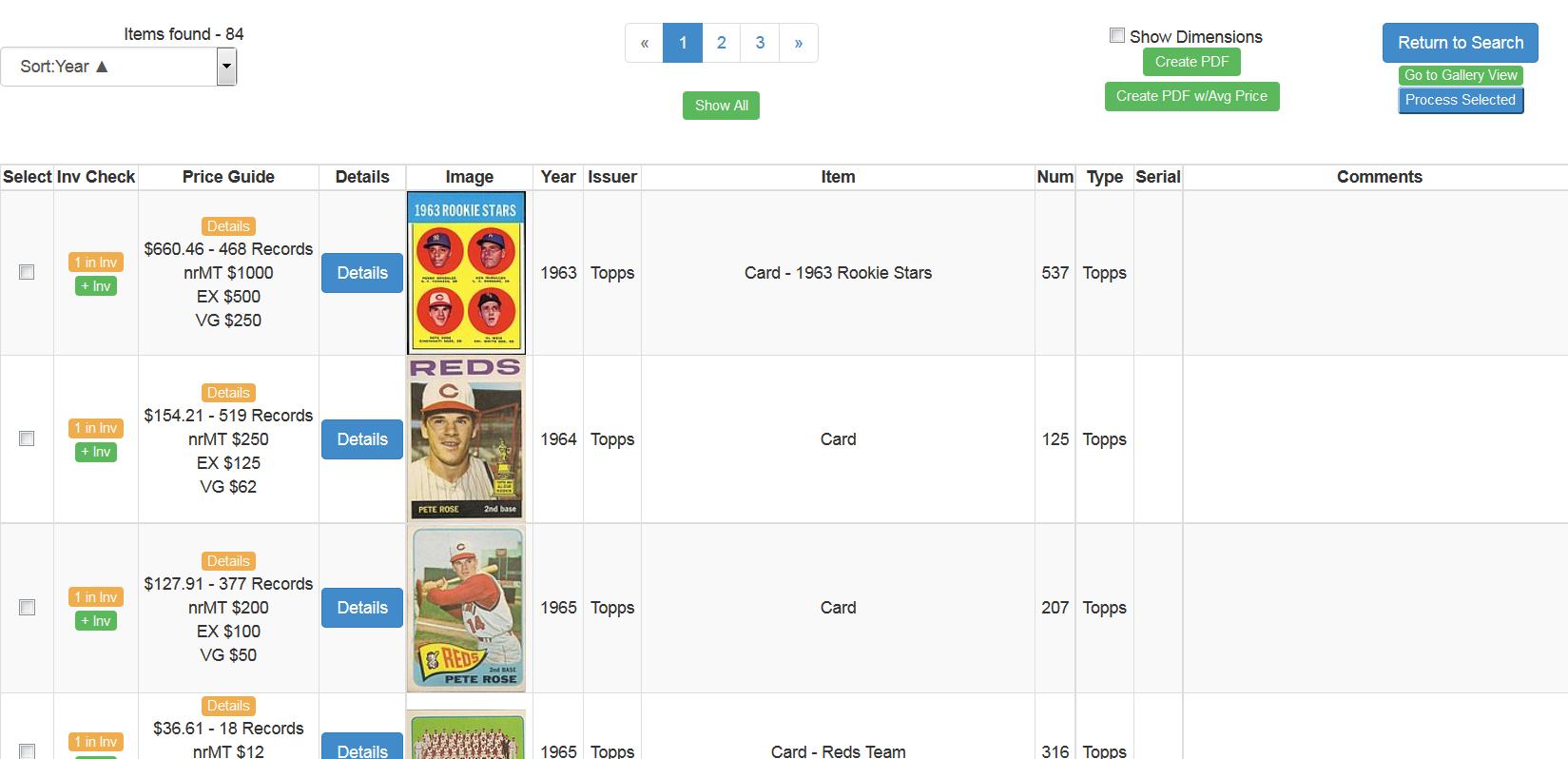The width and height of the screenshot is (1568, 759).
Task: Open price guide Details for $660.46 item
Action: click(228, 226)
